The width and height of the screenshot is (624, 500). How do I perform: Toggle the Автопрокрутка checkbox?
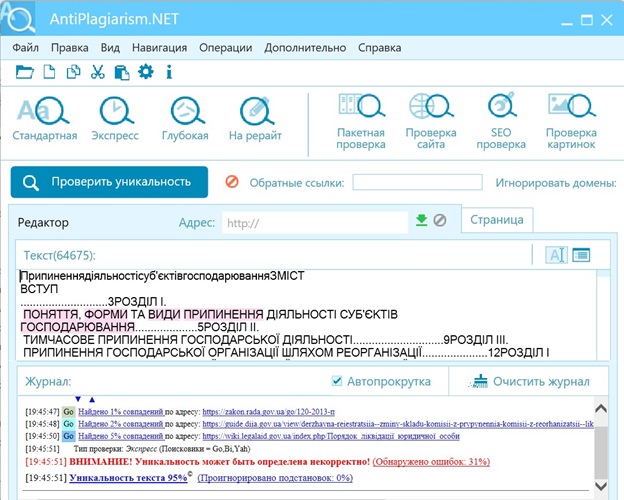tap(337, 381)
